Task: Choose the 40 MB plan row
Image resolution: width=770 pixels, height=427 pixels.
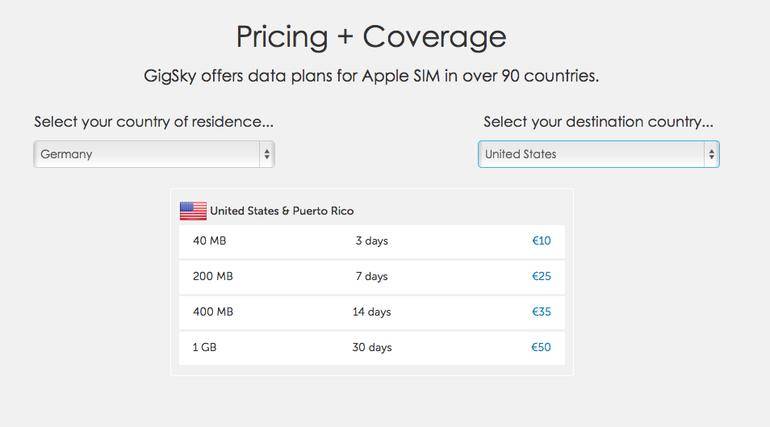Action: coord(372,241)
